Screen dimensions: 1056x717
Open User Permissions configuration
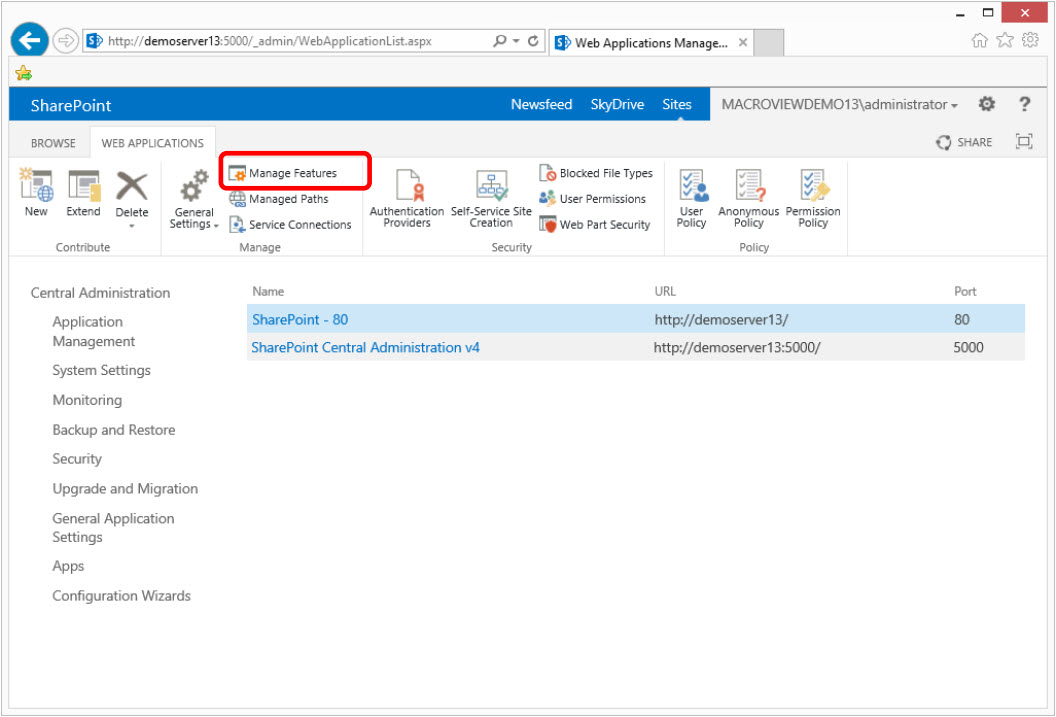(x=595, y=199)
